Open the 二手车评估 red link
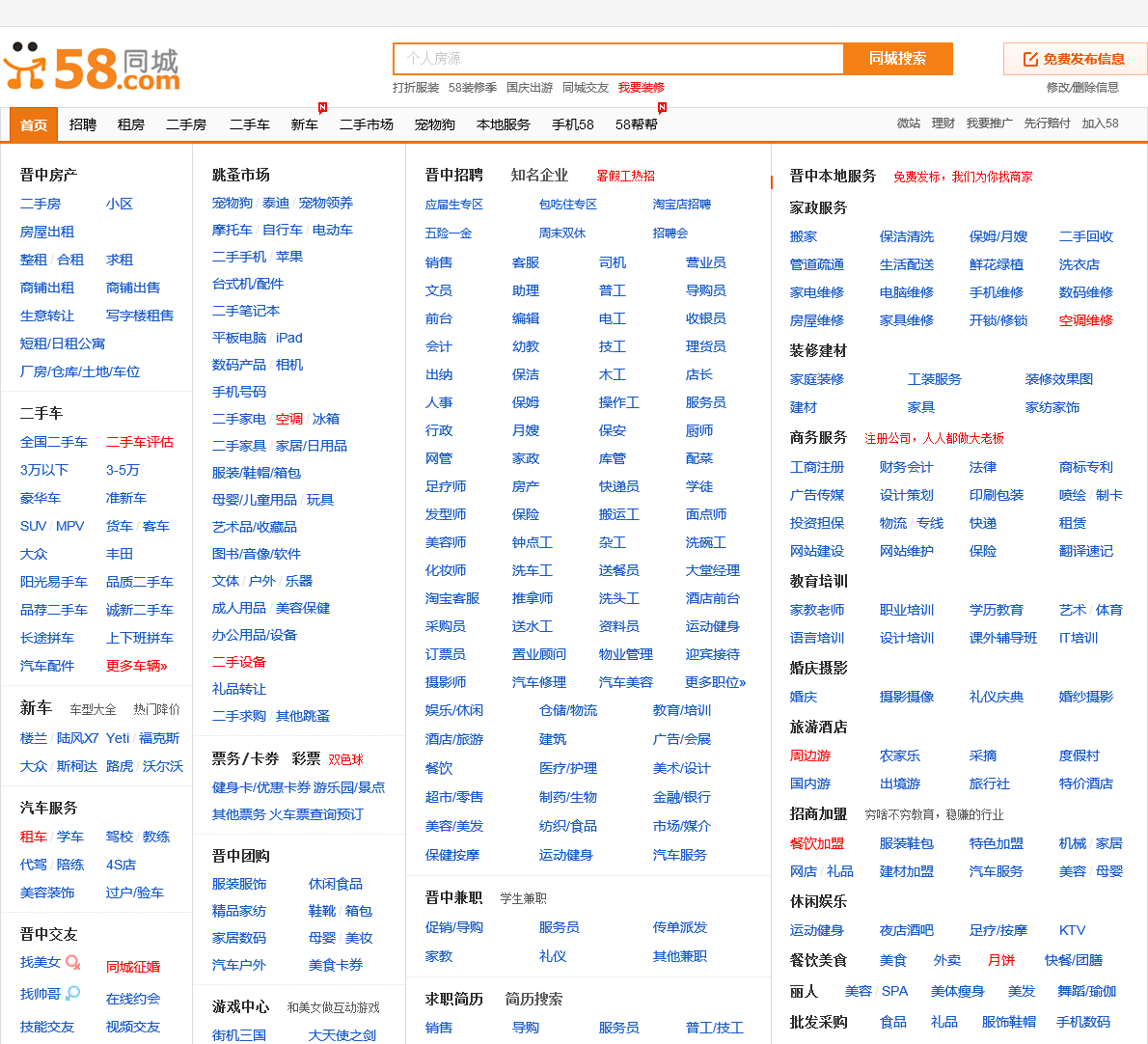This screenshot has height=1044, width=1148. click(x=140, y=442)
